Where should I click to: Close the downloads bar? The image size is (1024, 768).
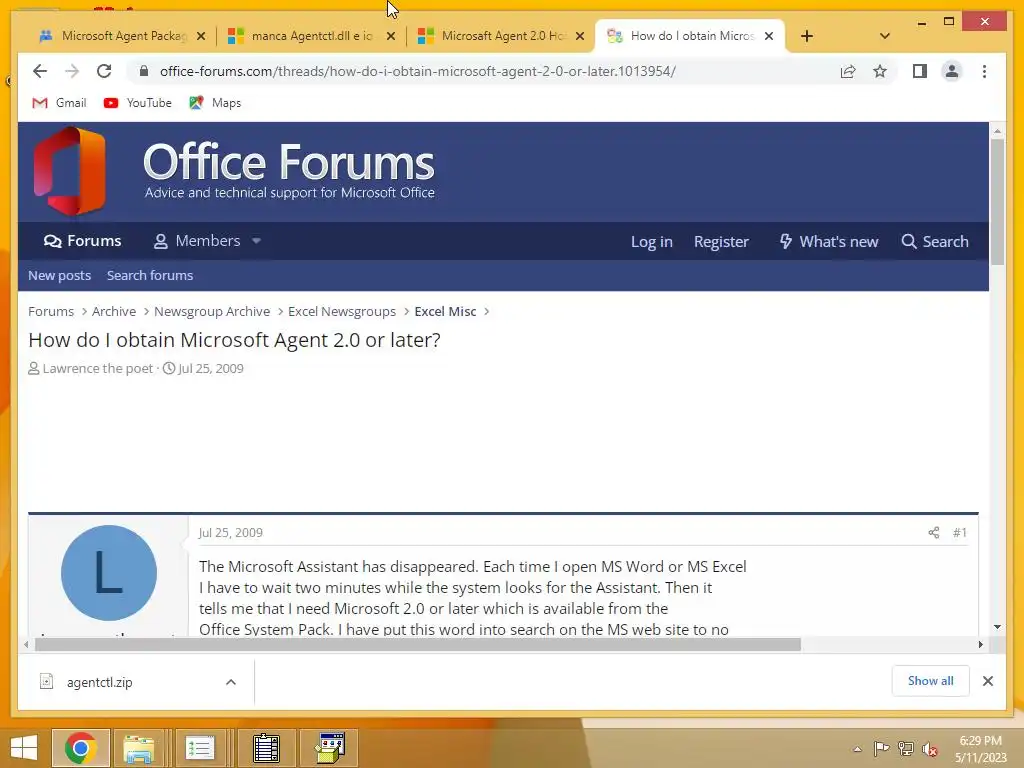coord(988,681)
